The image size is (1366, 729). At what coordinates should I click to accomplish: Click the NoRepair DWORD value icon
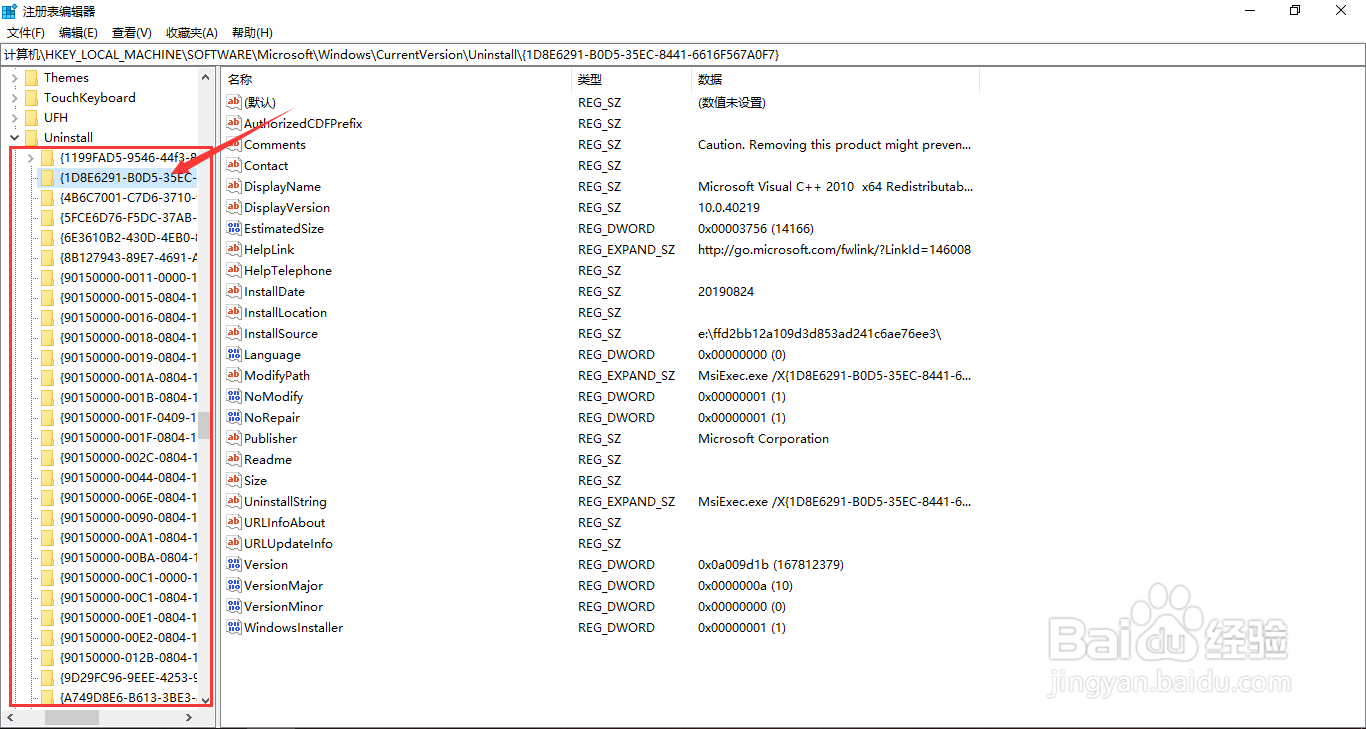(x=235, y=417)
